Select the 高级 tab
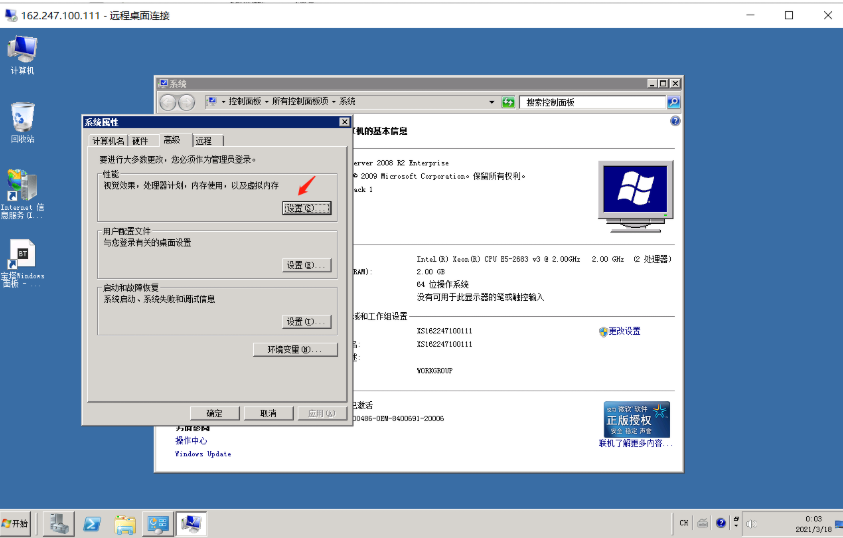The width and height of the screenshot is (843, 538). (x=174, y=140)
